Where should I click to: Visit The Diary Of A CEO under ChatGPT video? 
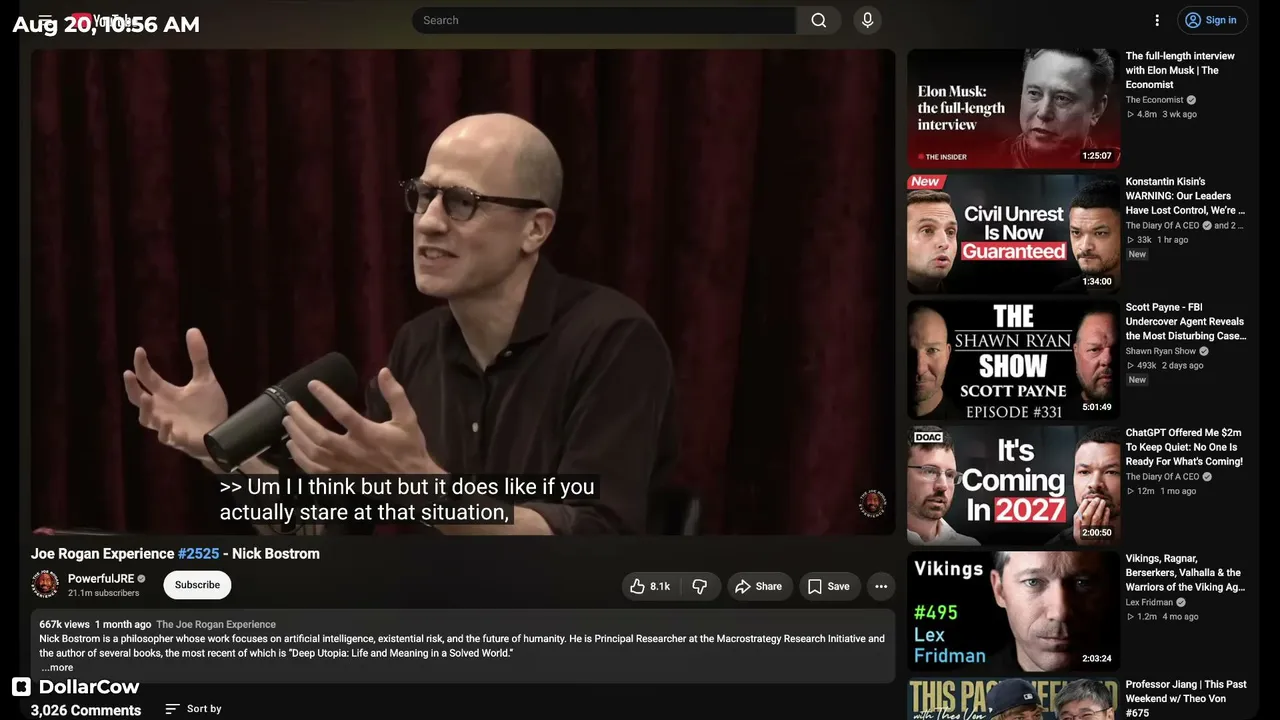[x=1162, y=477]
